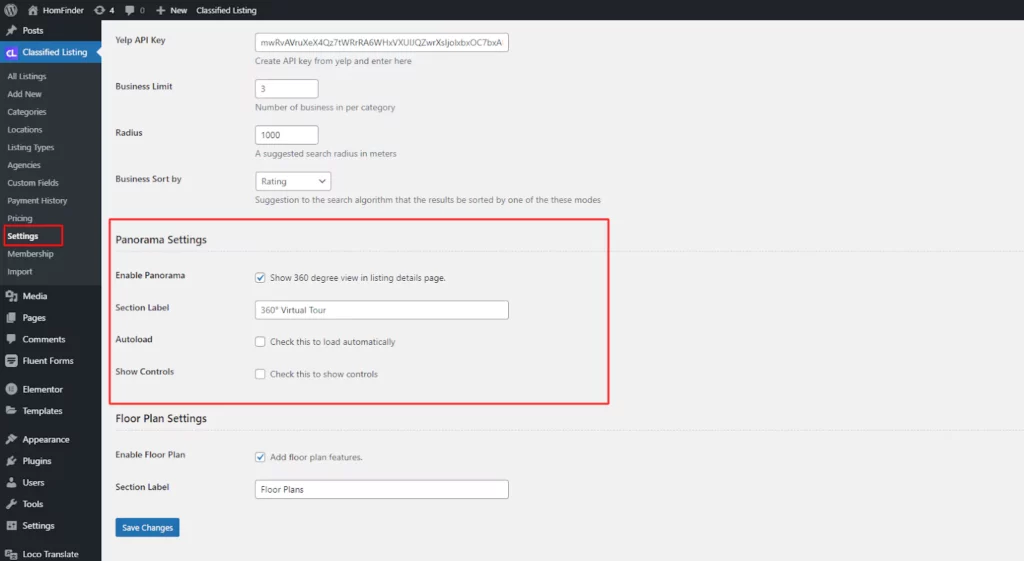Viewport: 1024px width, 561px height.
Task: Open Pricing submenu item
Action: [x=20, y=218]
